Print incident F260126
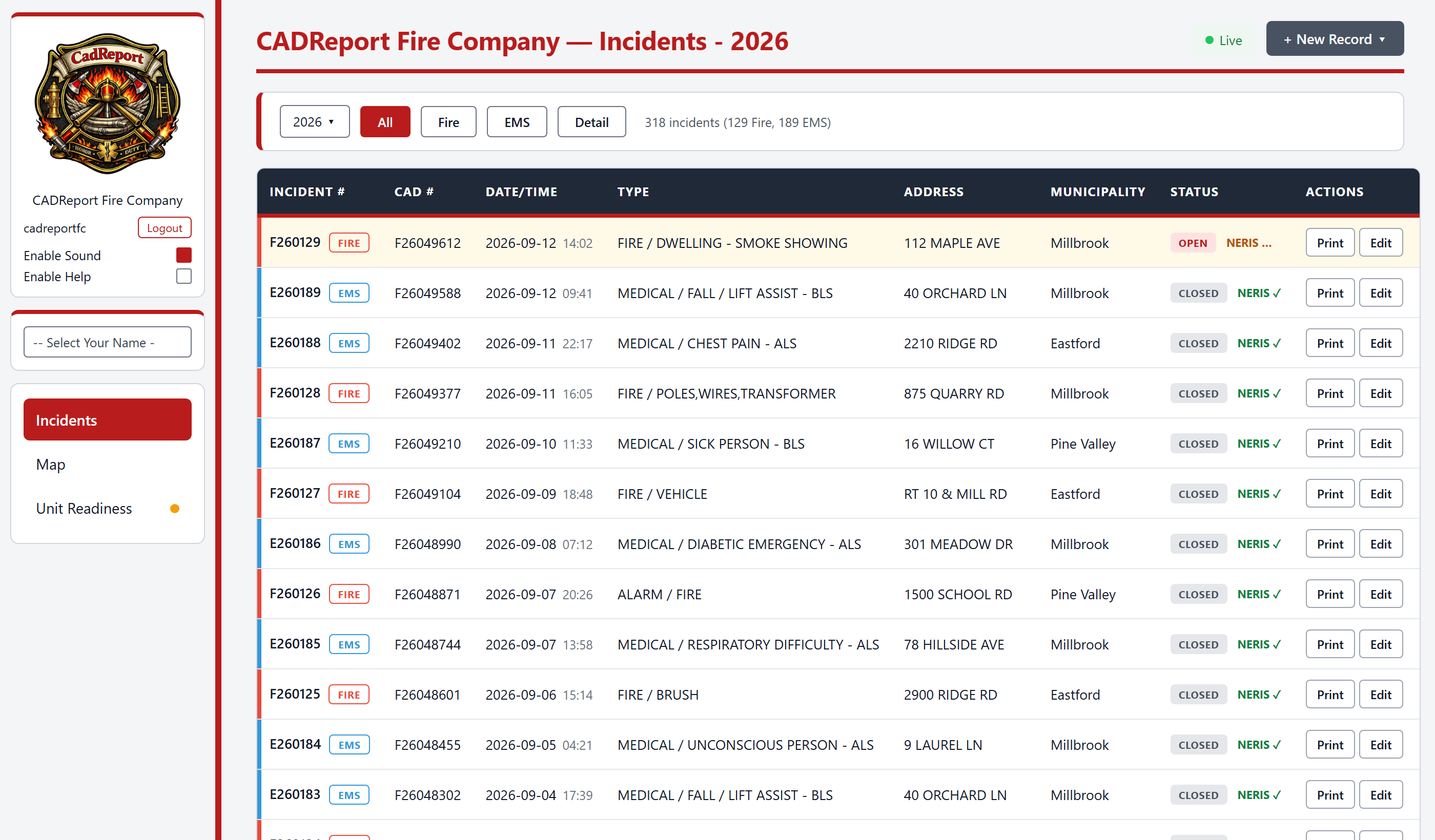The height and width of the screenshot is (840, 1435). 1329,594
